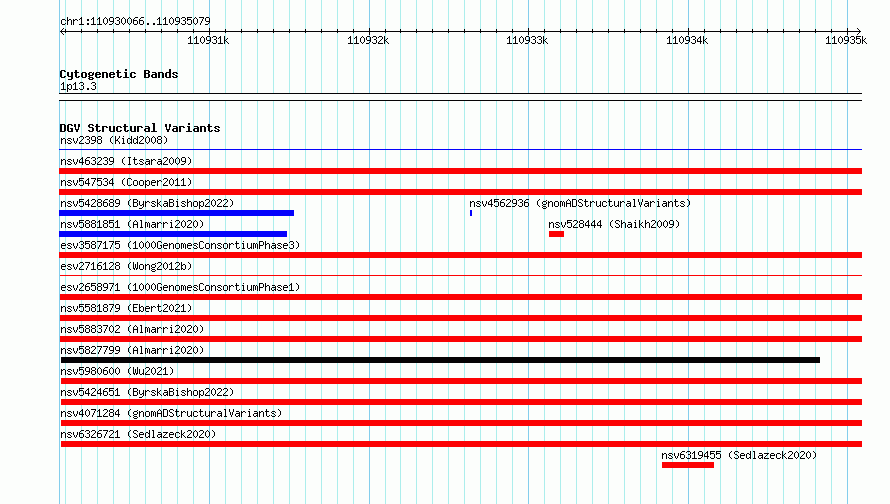Click the red bar under nsv5980600 (Wu2021)

460,381
